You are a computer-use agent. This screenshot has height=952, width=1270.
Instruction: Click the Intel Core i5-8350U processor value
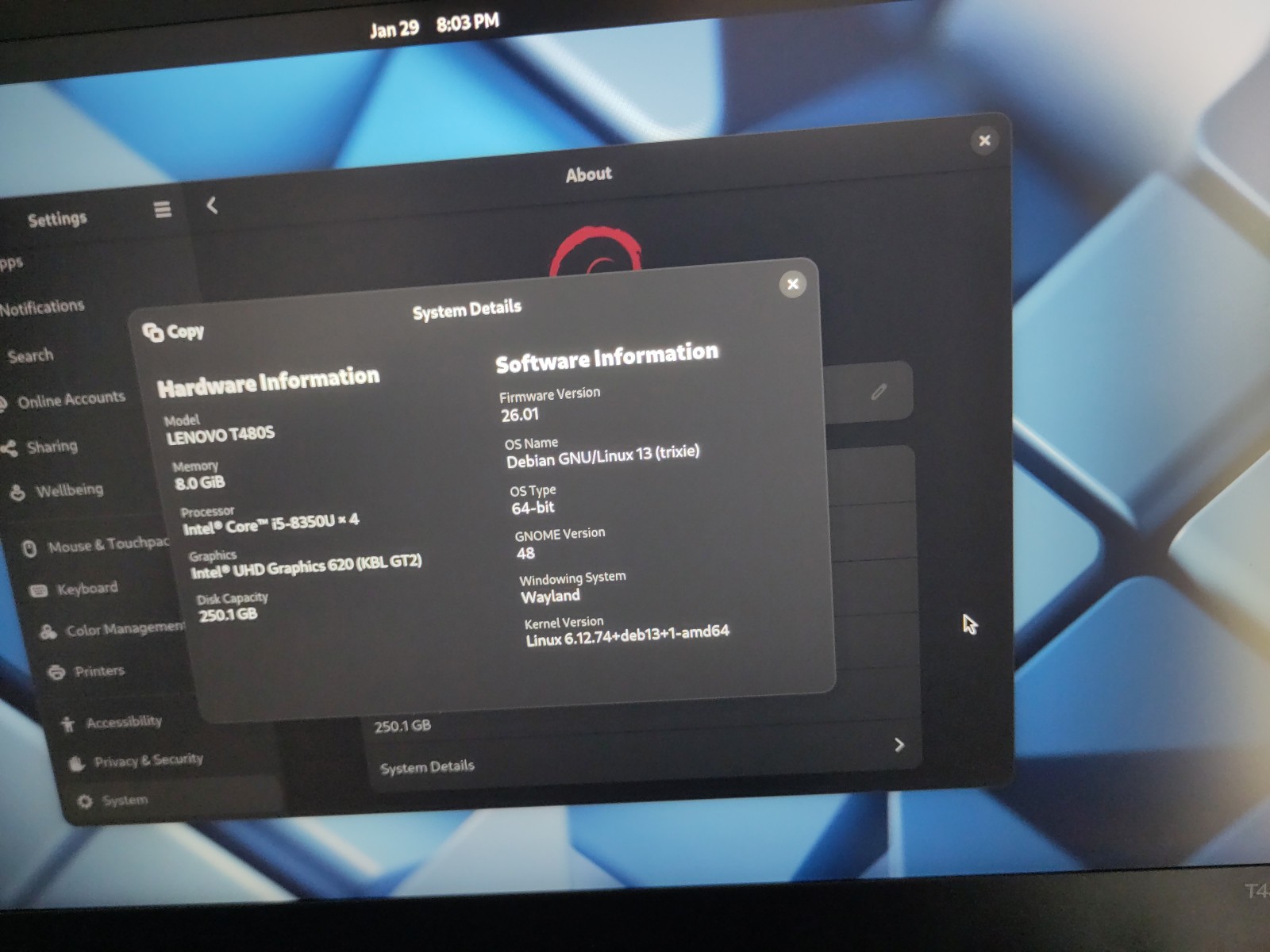coord(271,524)
